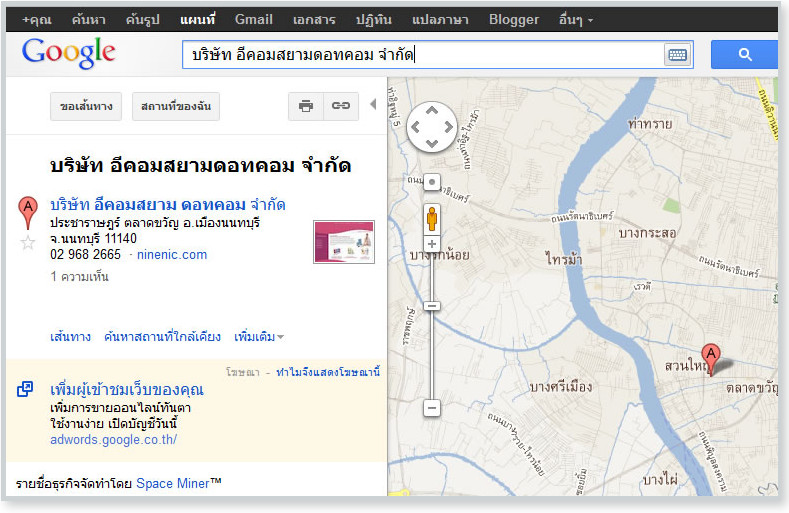Viewport: 789px width, 513px height.
Task: Click the ท่าทราย label on map
Action: tap(650, 123)
